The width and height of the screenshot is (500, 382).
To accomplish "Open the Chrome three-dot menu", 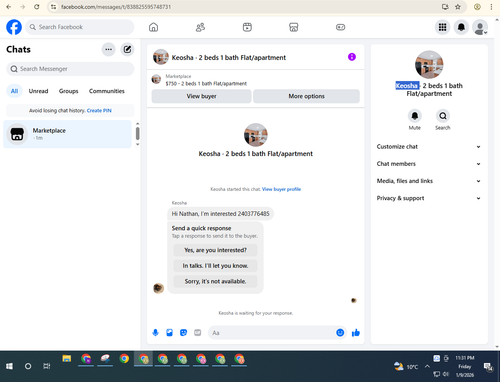I will click(491, 7).
